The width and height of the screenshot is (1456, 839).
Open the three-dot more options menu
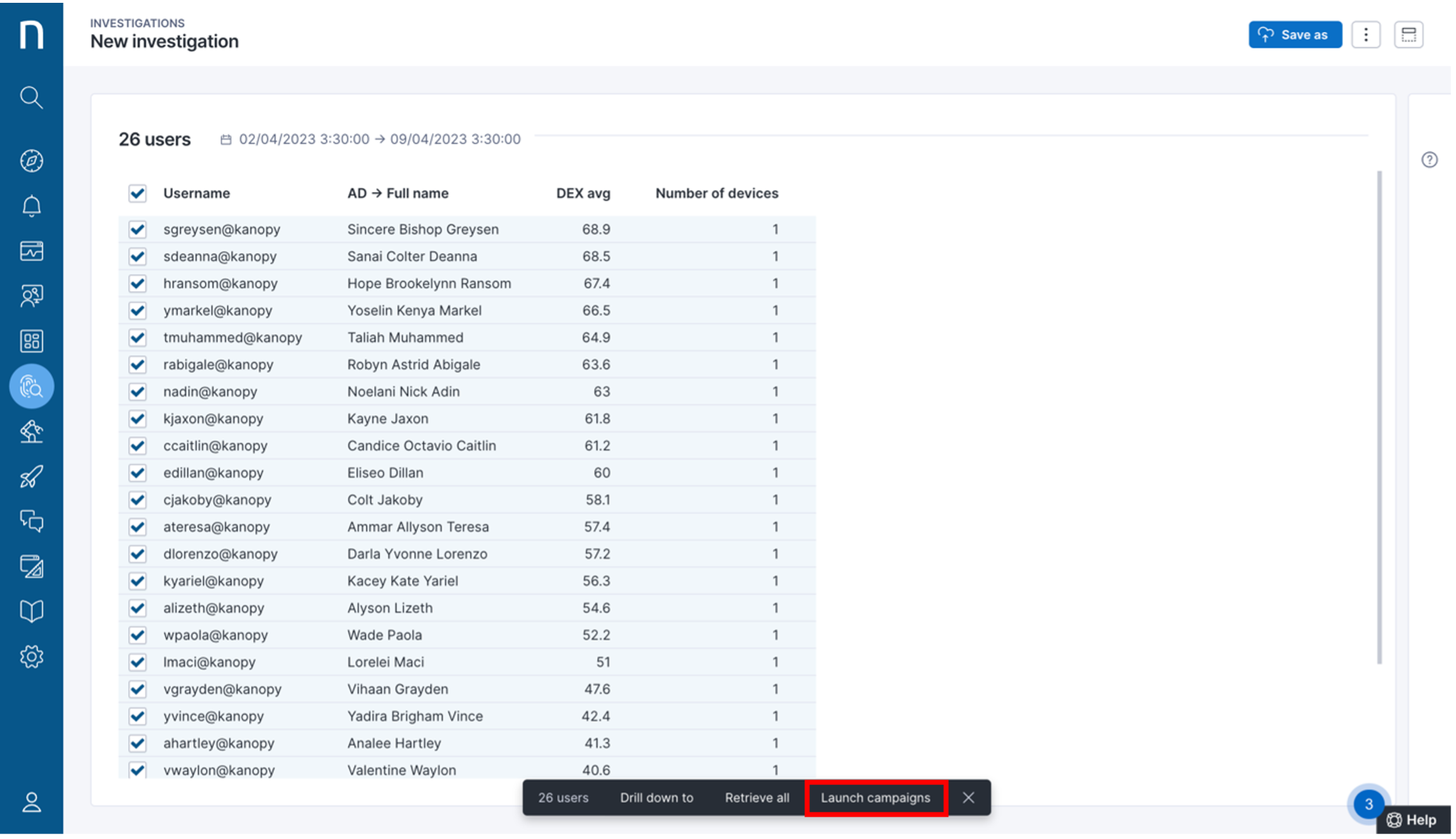[1366, 34]
